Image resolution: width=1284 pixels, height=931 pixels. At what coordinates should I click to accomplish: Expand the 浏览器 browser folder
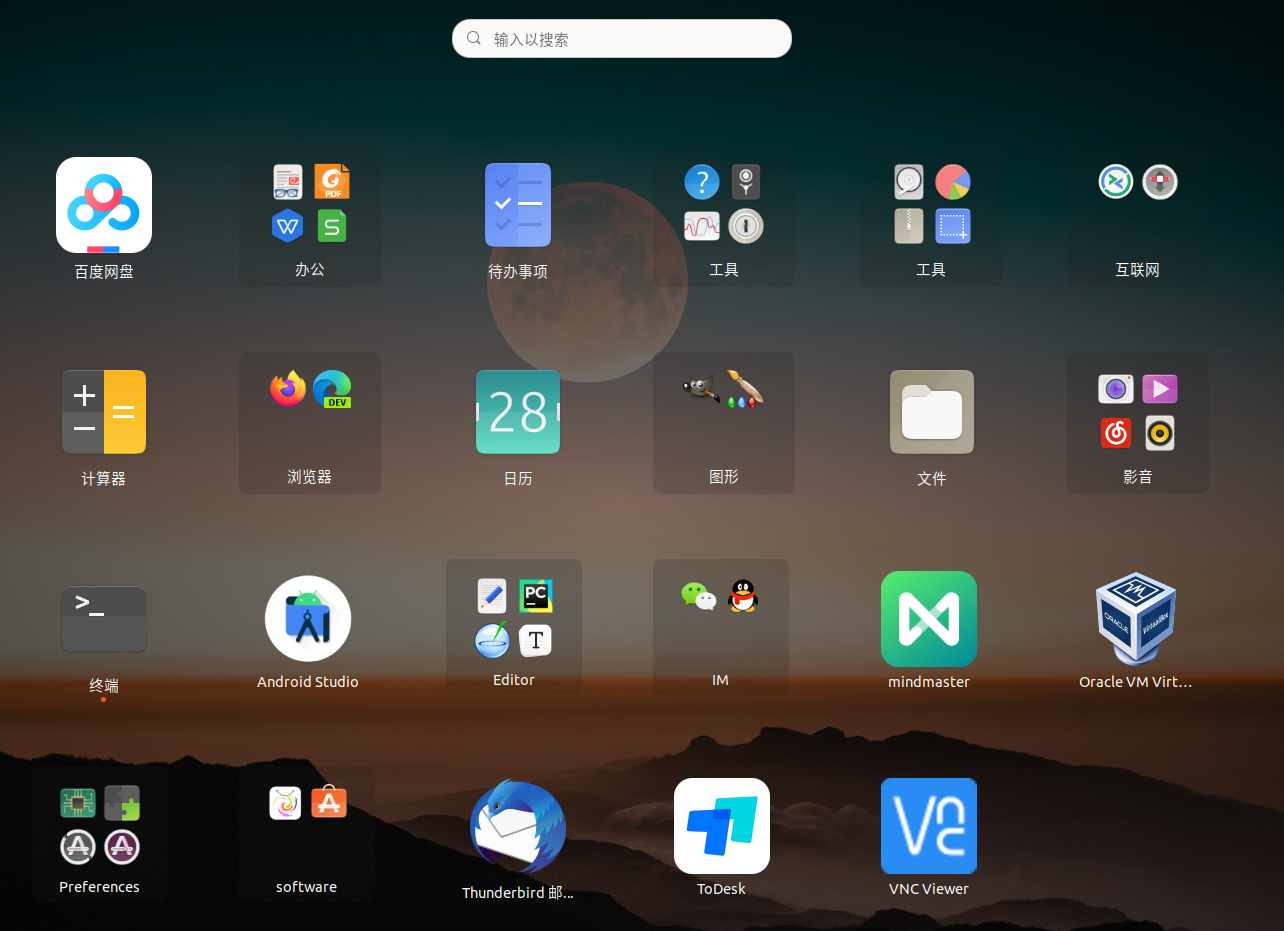(x=310, y=423)
